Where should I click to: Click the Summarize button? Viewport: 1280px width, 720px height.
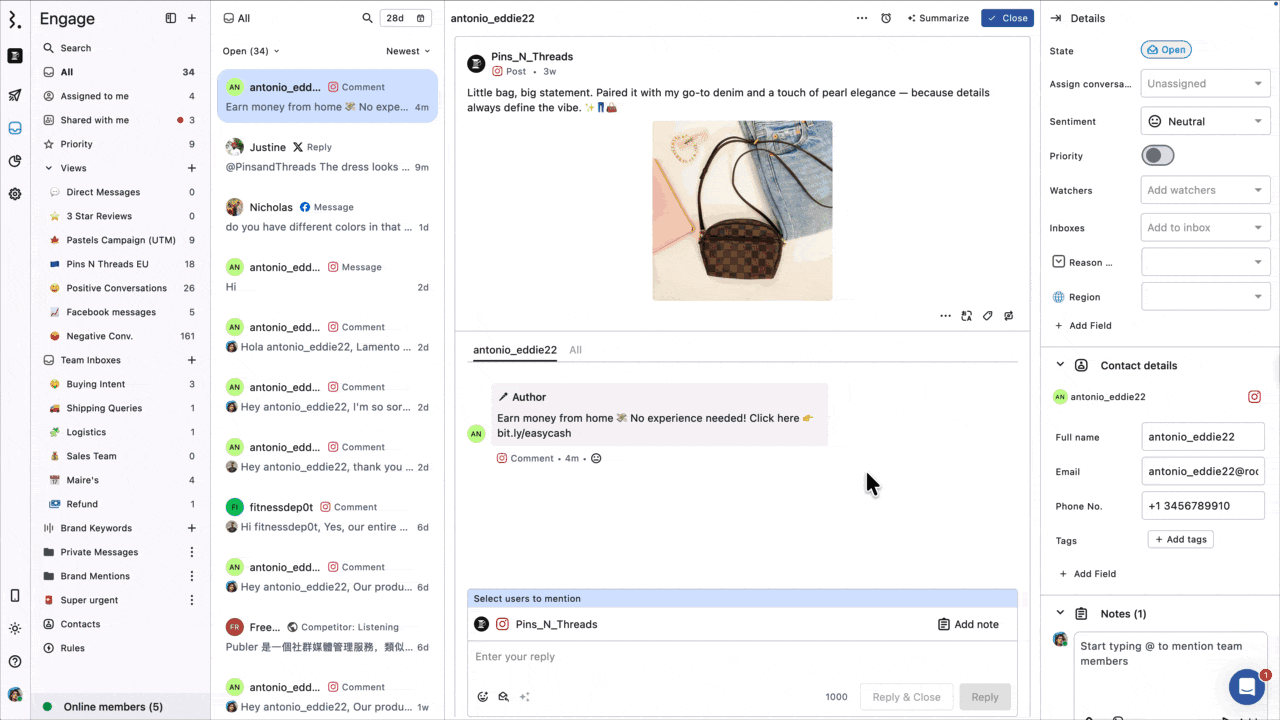938,18
